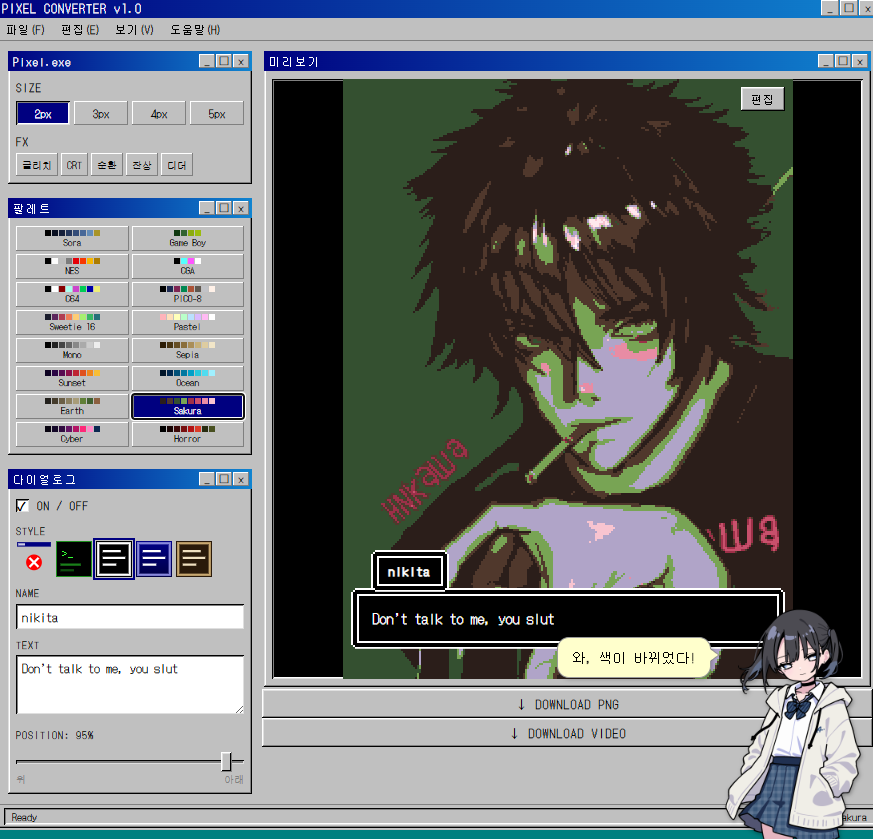This screenshot has width=873, height=839.
Task: Close the 다이얼로그 panel
Action: coord(241,479)
